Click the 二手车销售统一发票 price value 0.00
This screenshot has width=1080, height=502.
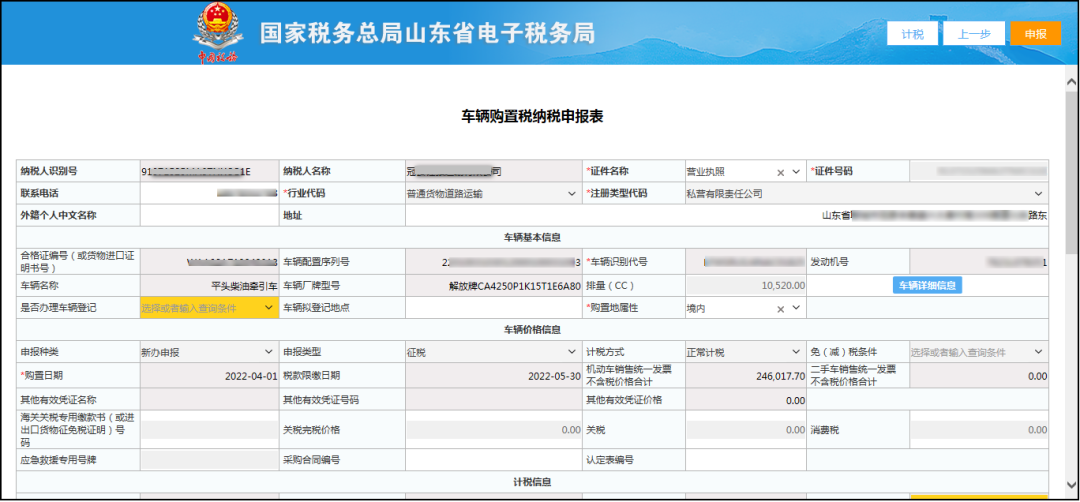click(978, 377)
